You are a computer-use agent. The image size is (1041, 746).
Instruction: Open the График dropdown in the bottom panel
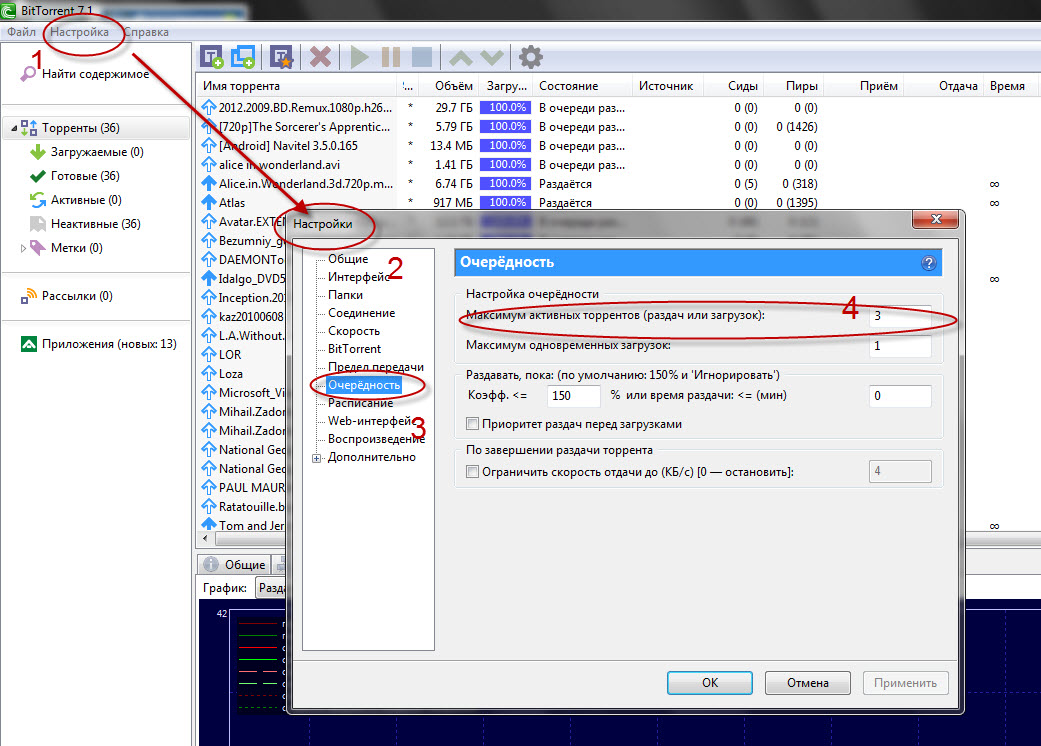click(x=272, y=588)
